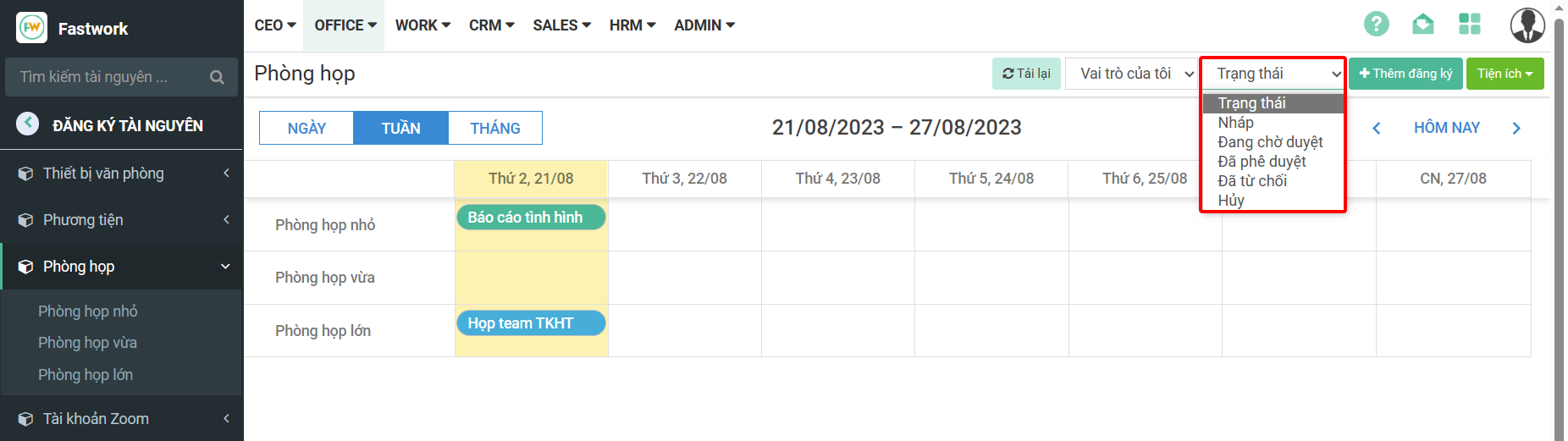Click the user profile avatar
Image resolution: width=1568 pixels, height=441 pixels.
tap(1527, 25)
